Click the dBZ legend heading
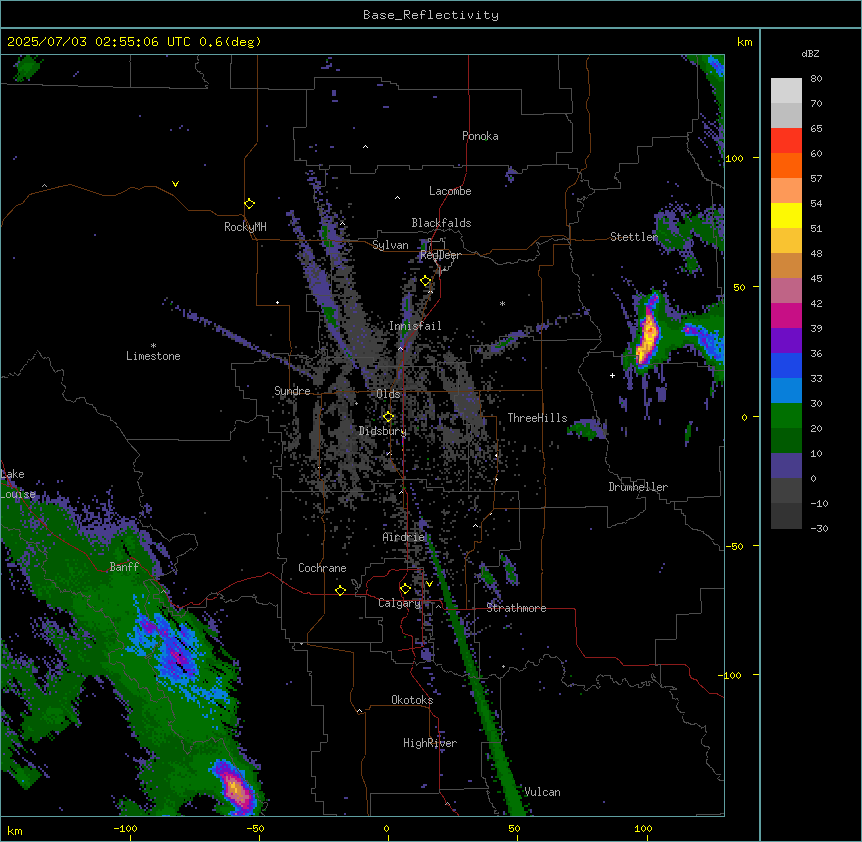The width and height of the screenshot is (862, 842). click(810, 54)
